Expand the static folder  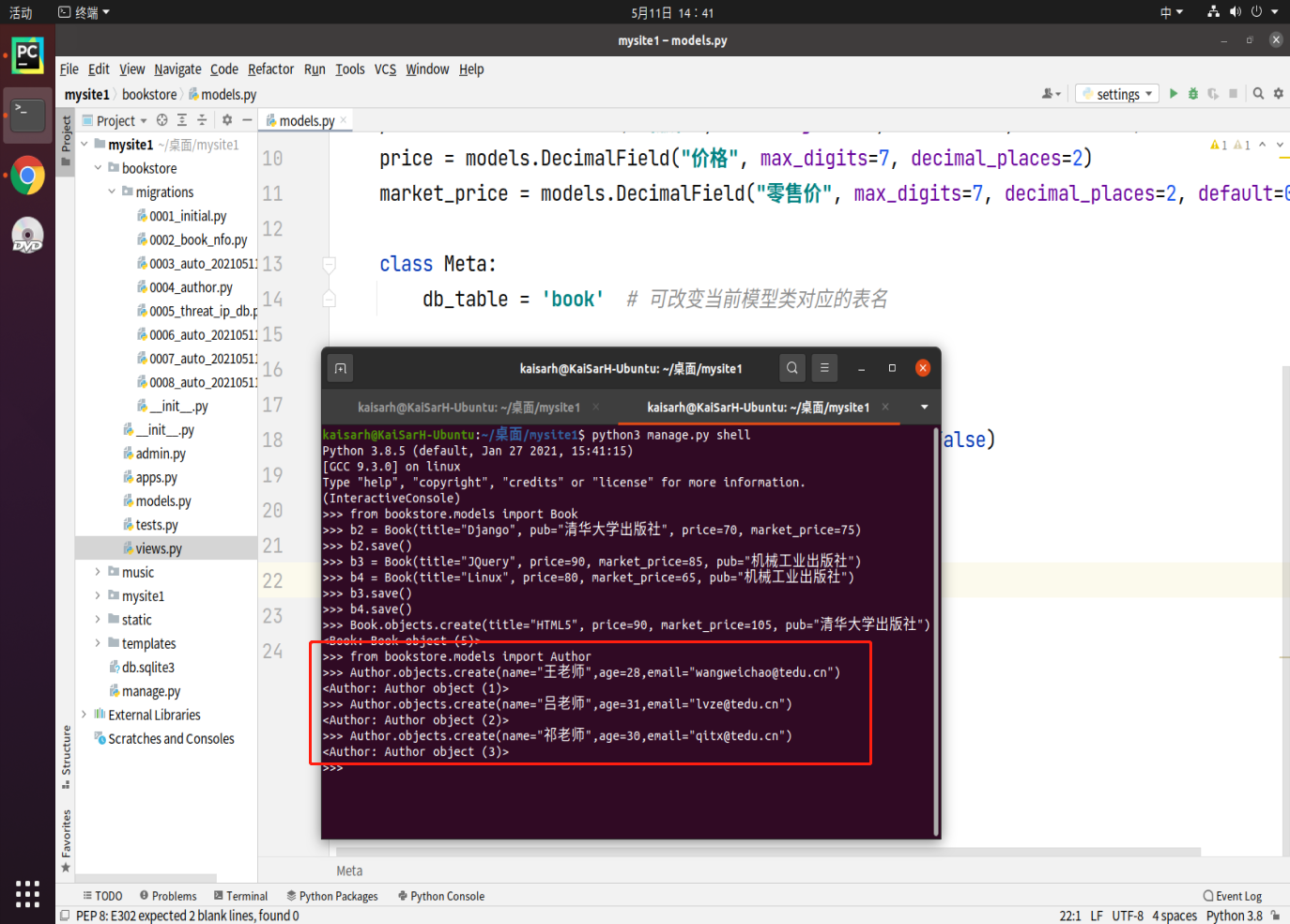point(98,620)
